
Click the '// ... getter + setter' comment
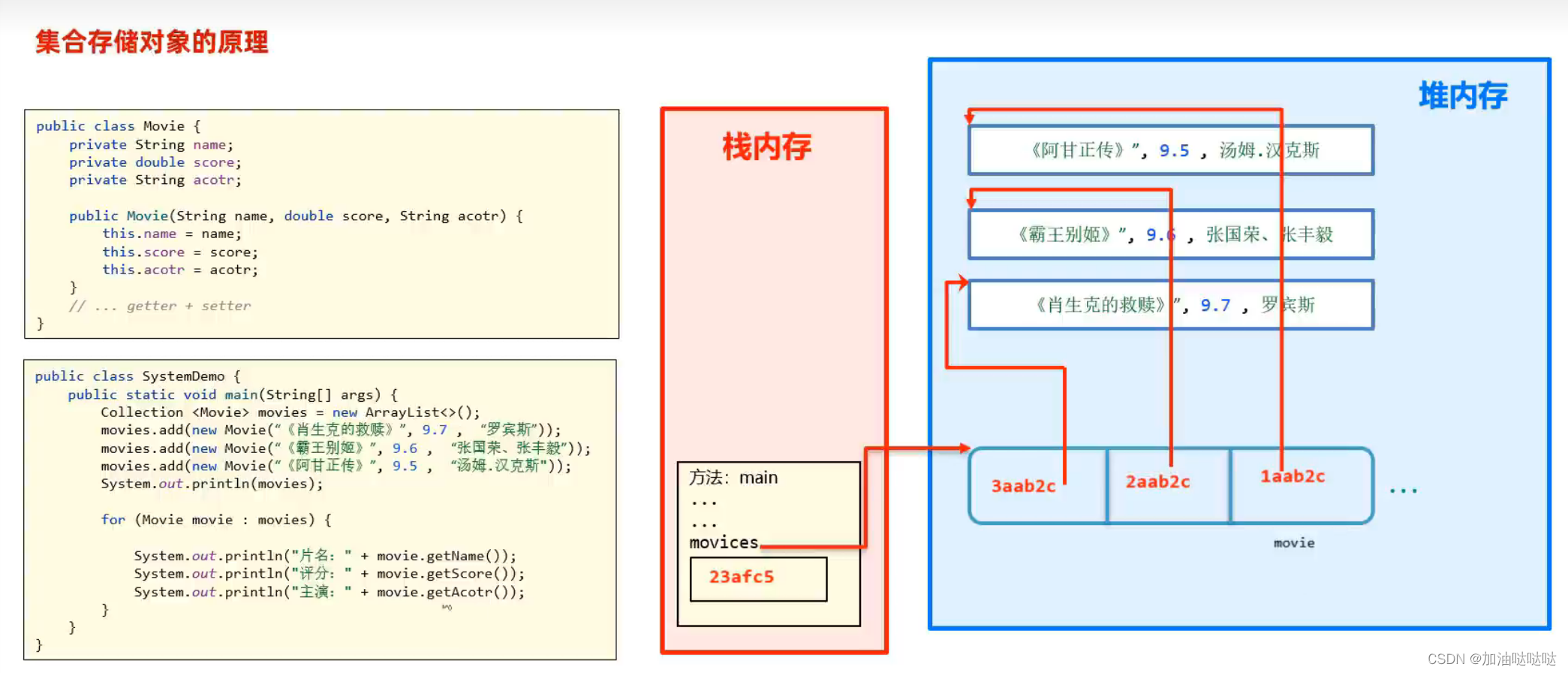[x=160, y=306]
